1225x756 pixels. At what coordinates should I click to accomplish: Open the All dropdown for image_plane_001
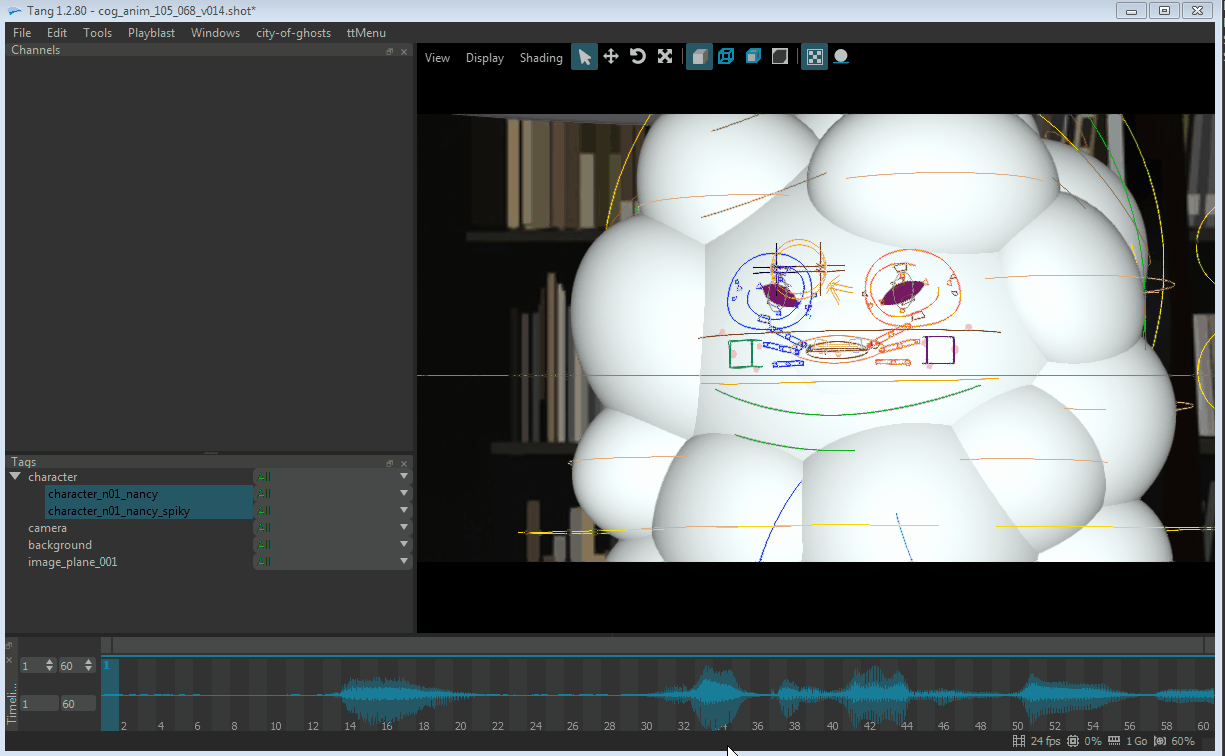coord(404,562)
